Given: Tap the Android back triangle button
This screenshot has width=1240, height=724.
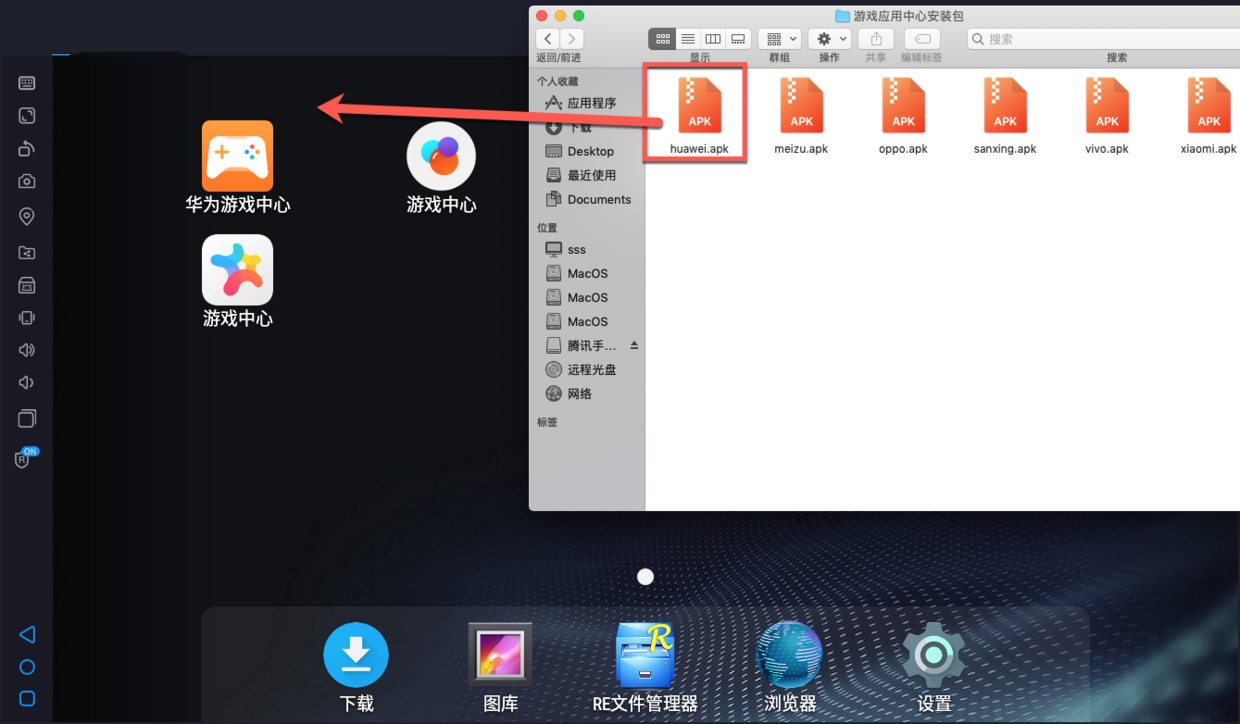Looking at the screenshot, I should click(27, 634).
